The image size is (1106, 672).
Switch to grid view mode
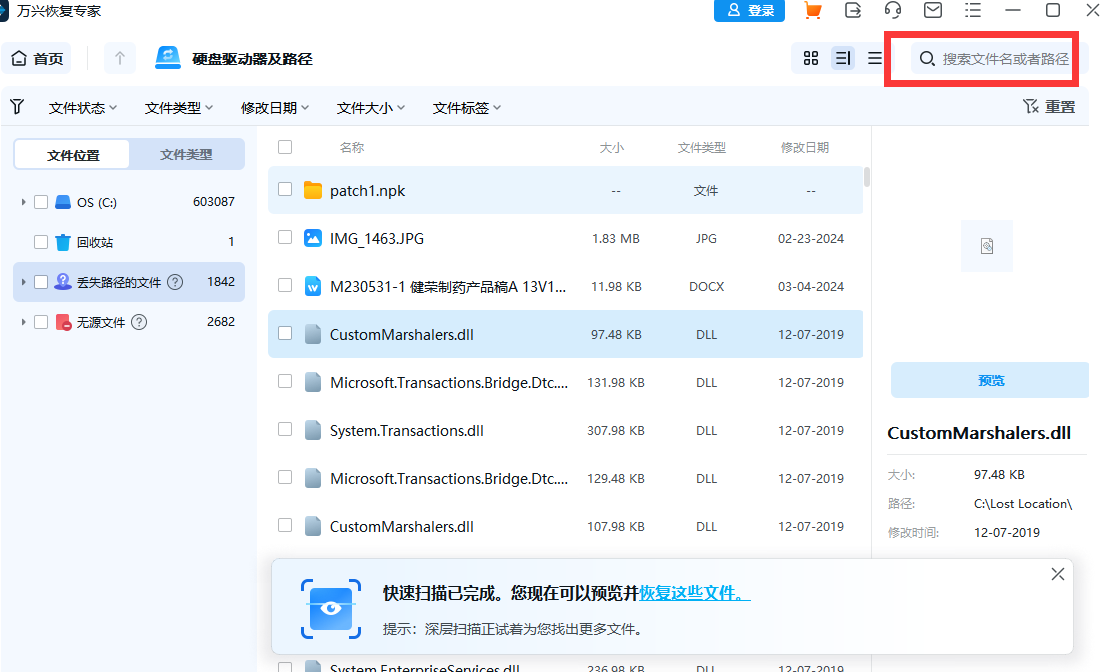tap(811, 58)
